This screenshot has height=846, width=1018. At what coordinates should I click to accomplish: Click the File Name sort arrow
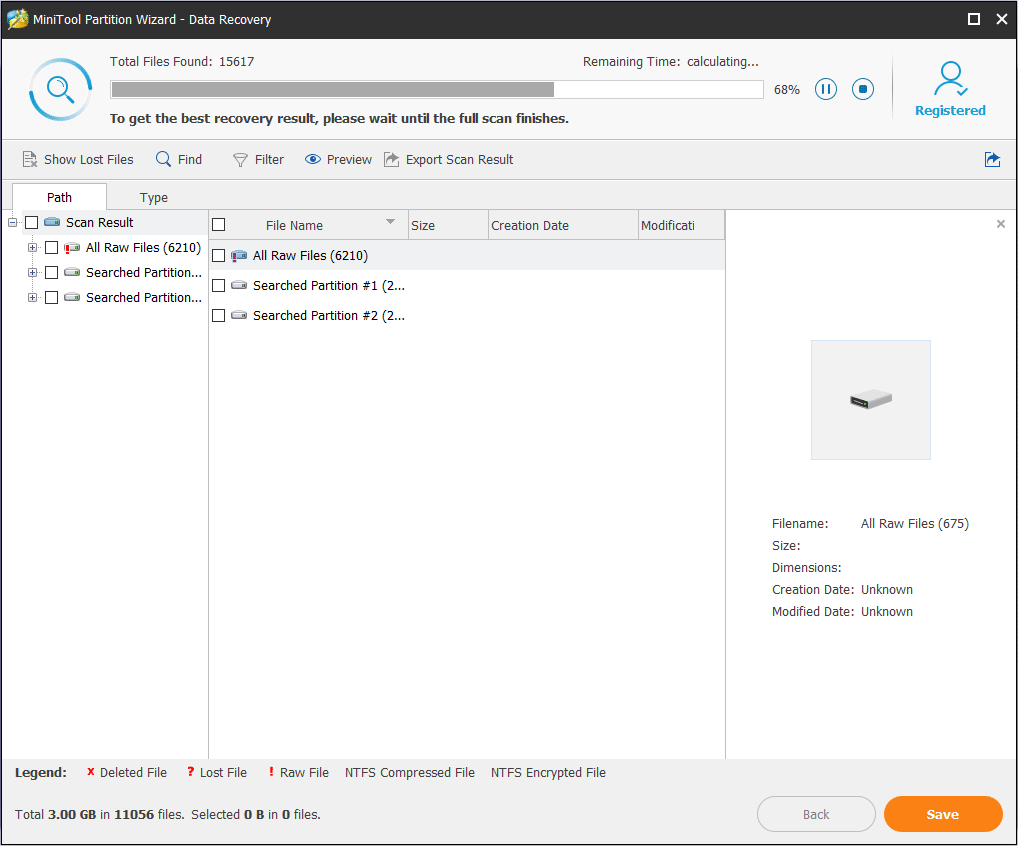tap(390, 221)
